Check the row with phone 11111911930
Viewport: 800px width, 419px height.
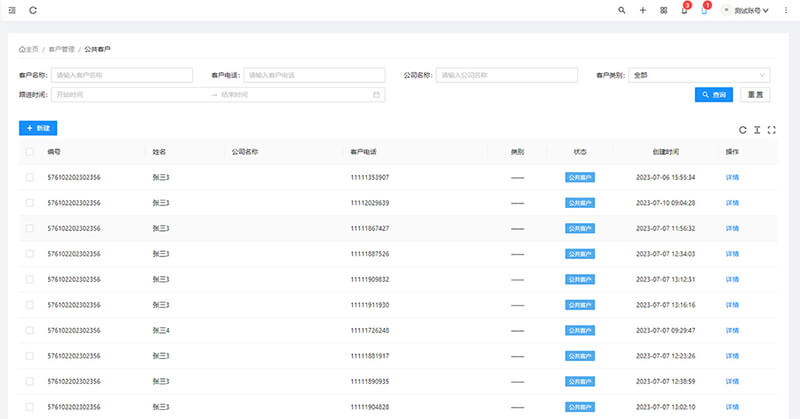click(x=30, y=305)
